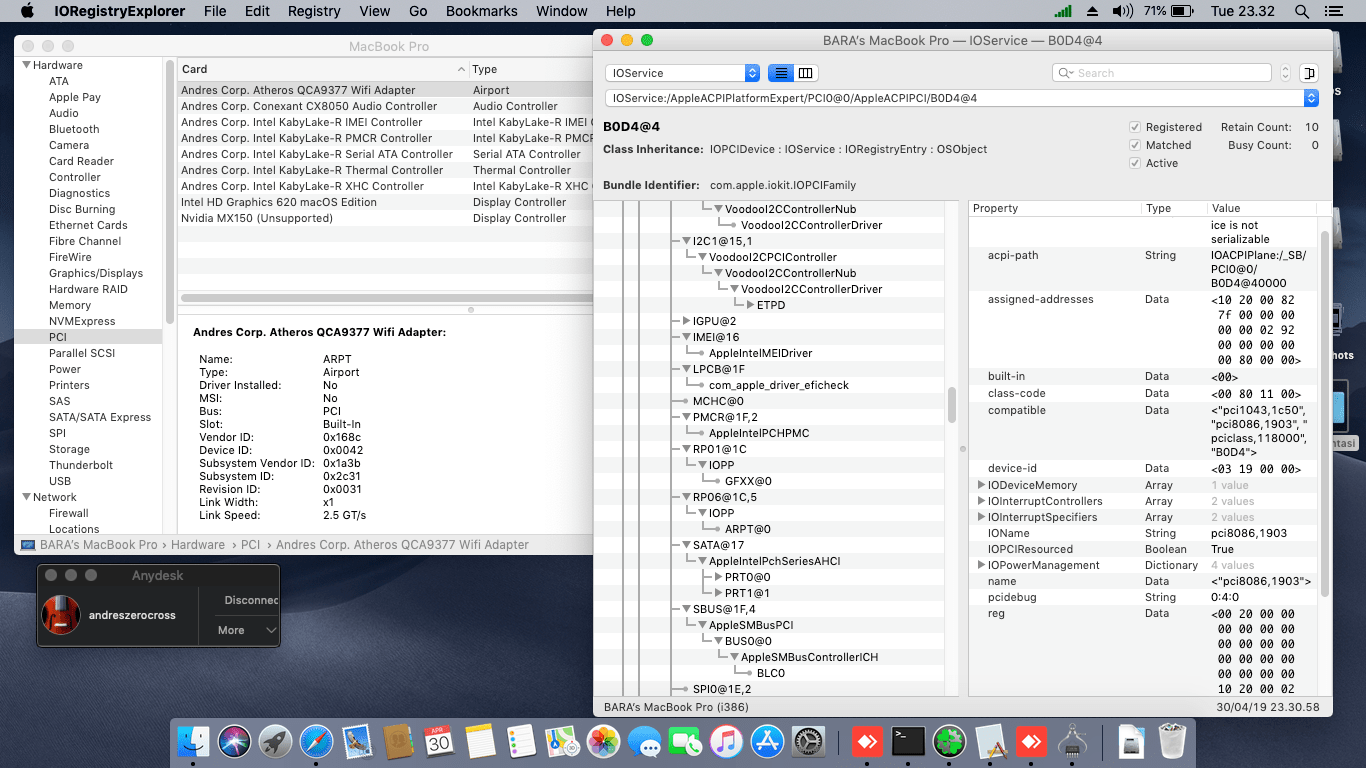Toggle the inspector sidebar icon
The height and width of the screenshot is (768, 1366).
1309,73
